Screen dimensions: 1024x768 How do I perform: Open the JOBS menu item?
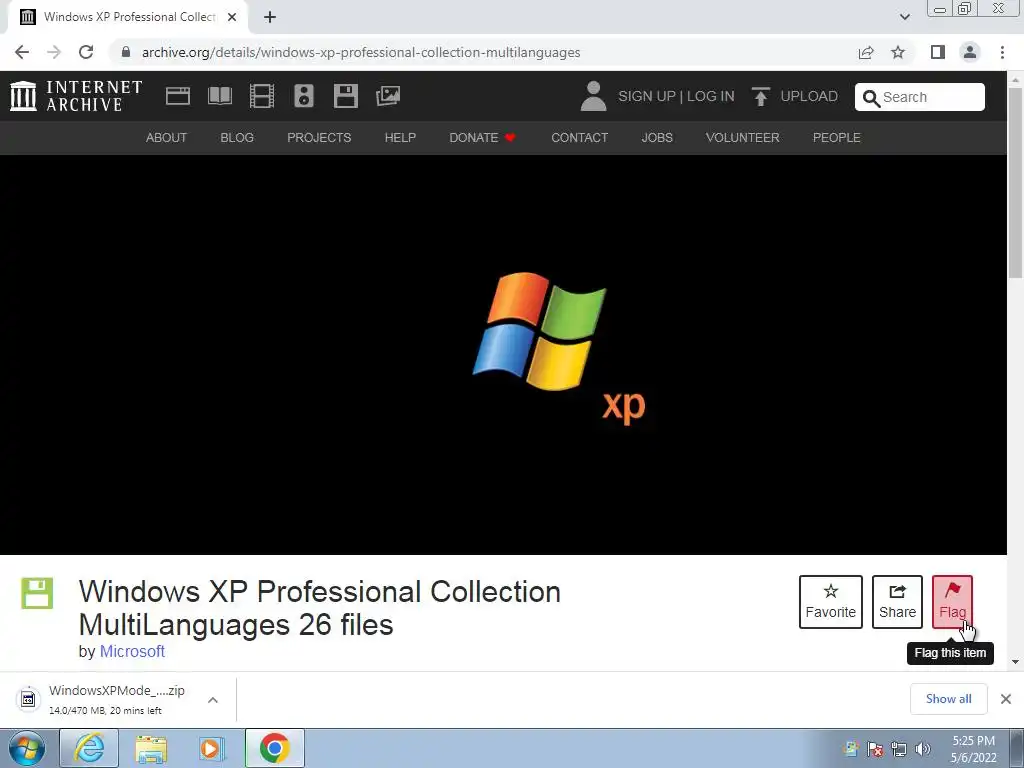point(657,138)
